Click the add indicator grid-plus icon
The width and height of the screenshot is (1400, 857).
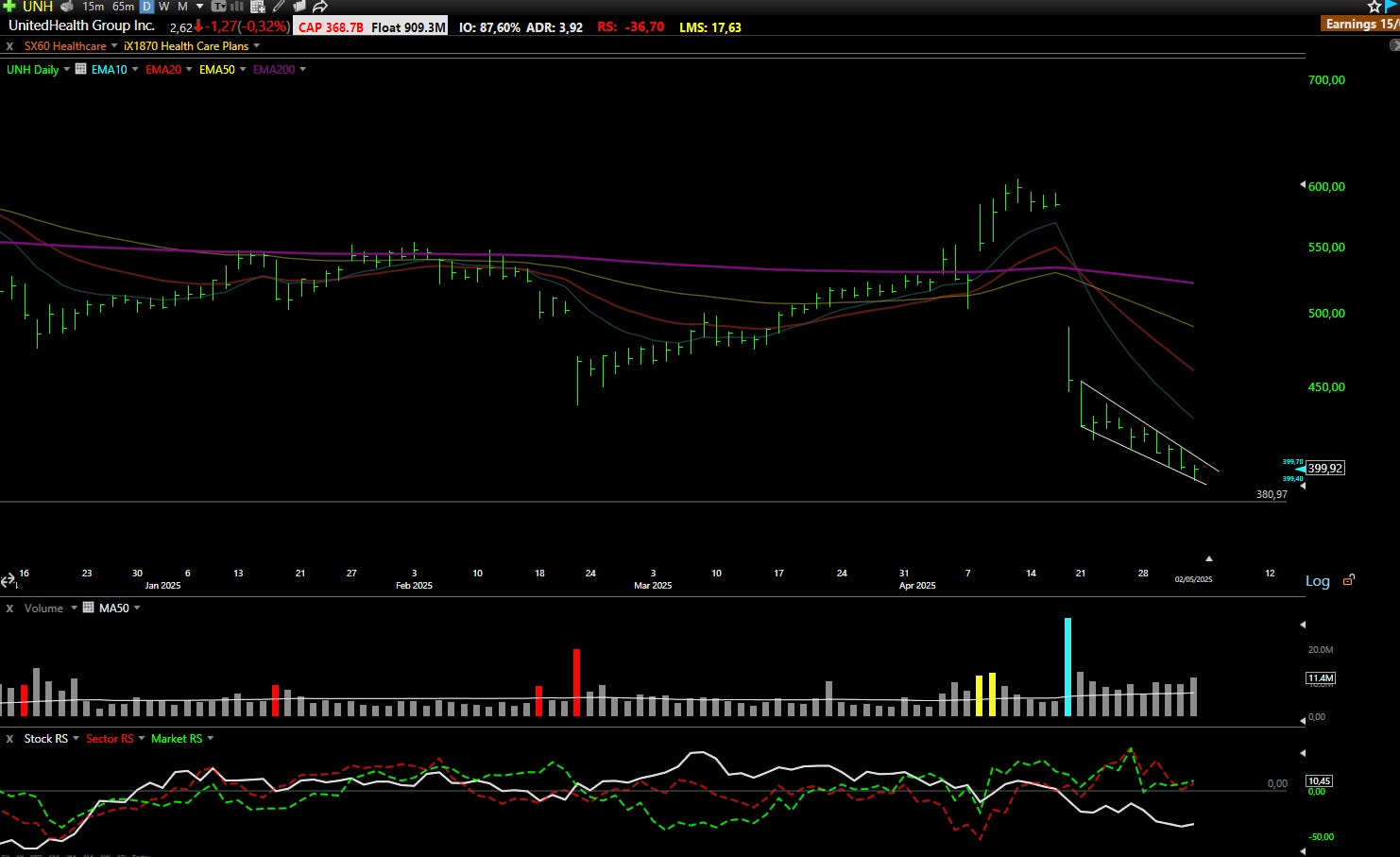coord(258,6)
